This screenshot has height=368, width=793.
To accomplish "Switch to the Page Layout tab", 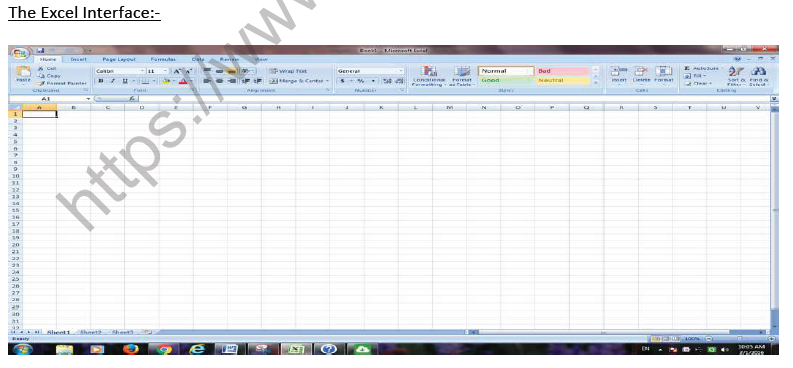I will (x=119, y=59).
